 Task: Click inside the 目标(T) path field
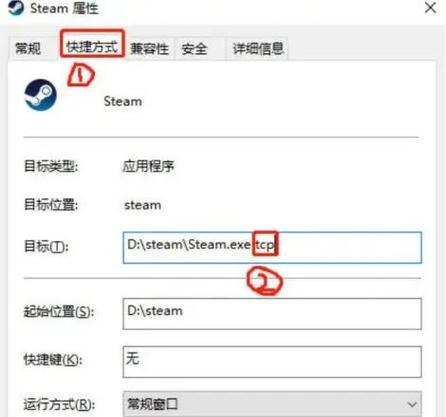[x=272, y=248]
